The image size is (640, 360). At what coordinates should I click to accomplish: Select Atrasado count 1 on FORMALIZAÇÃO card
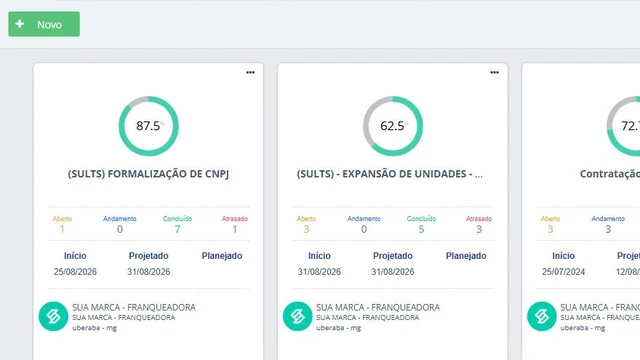coord(235,229)
